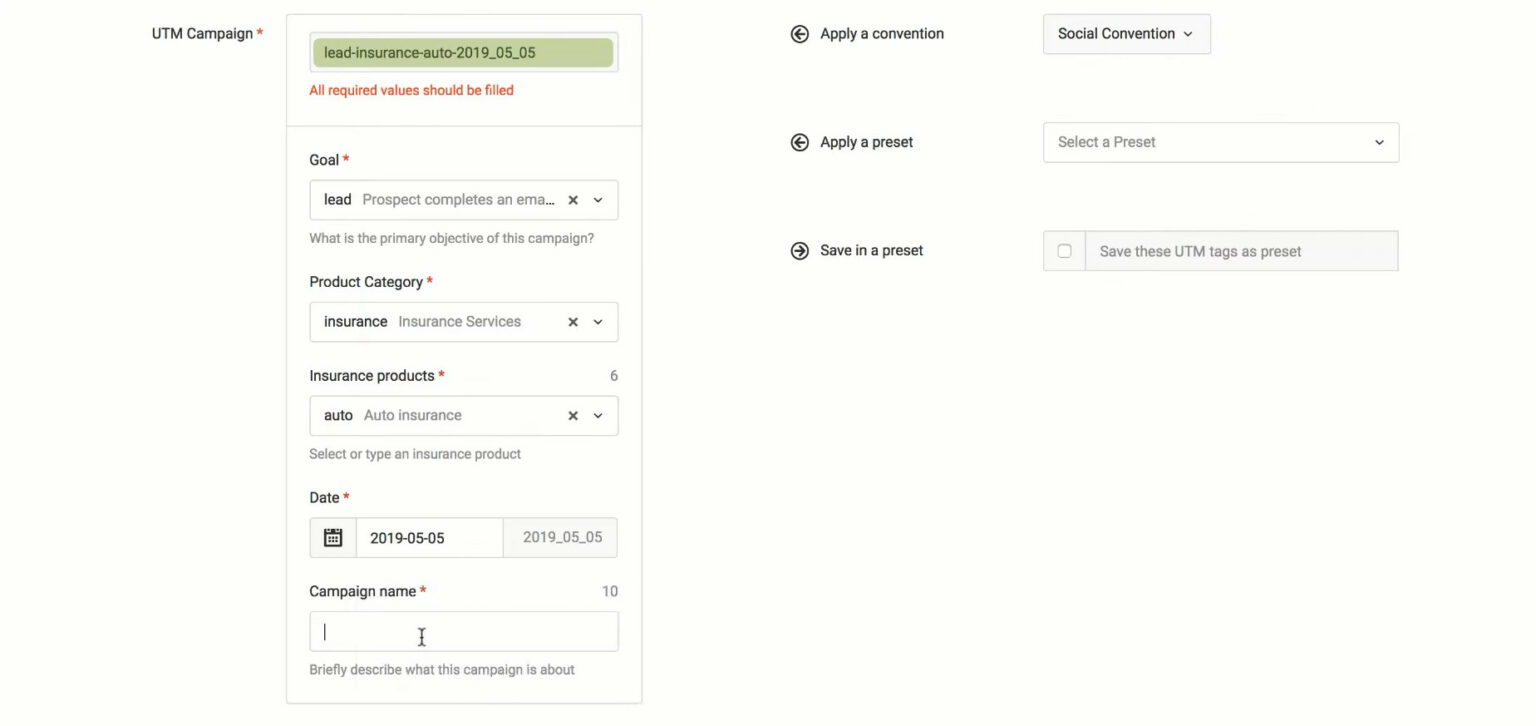This screenshot has width=1536, height=726.
Task: Click in the empty Campaign name field
Action: 463,630
